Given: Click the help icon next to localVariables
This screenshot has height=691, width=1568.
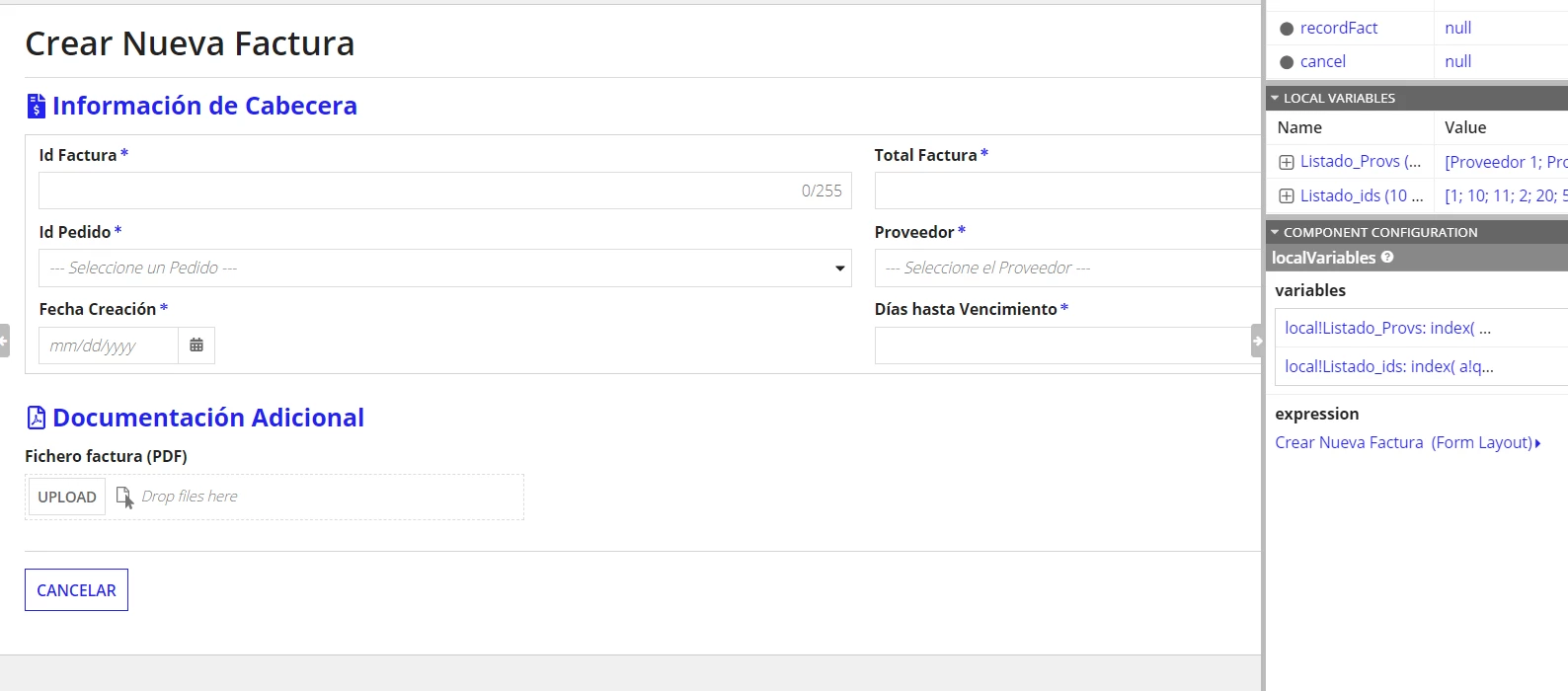Looking at the screenshot, I should point(1387,257).
